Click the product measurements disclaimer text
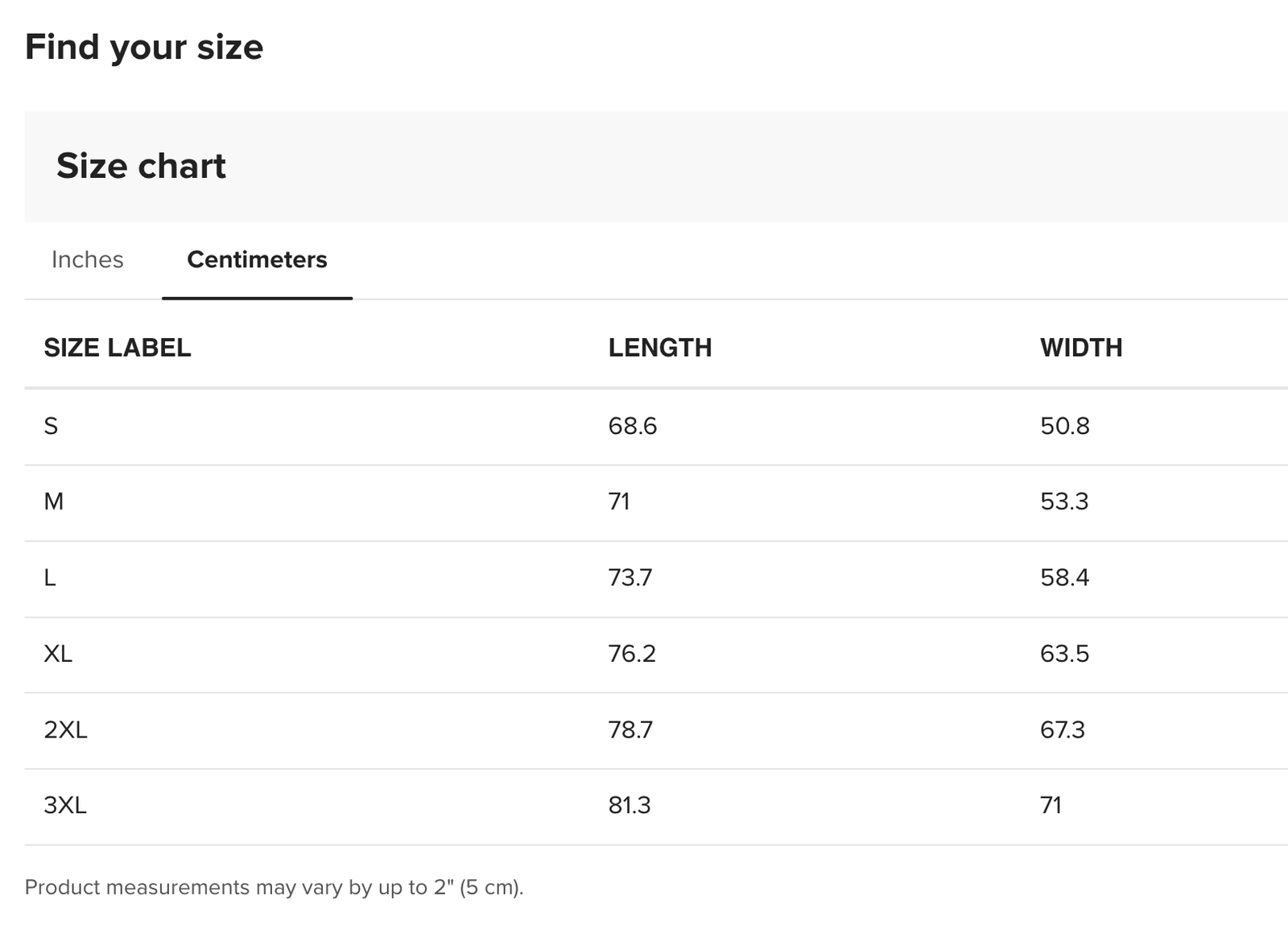Viewport: 1288px width, 938px height. point(274,887)
